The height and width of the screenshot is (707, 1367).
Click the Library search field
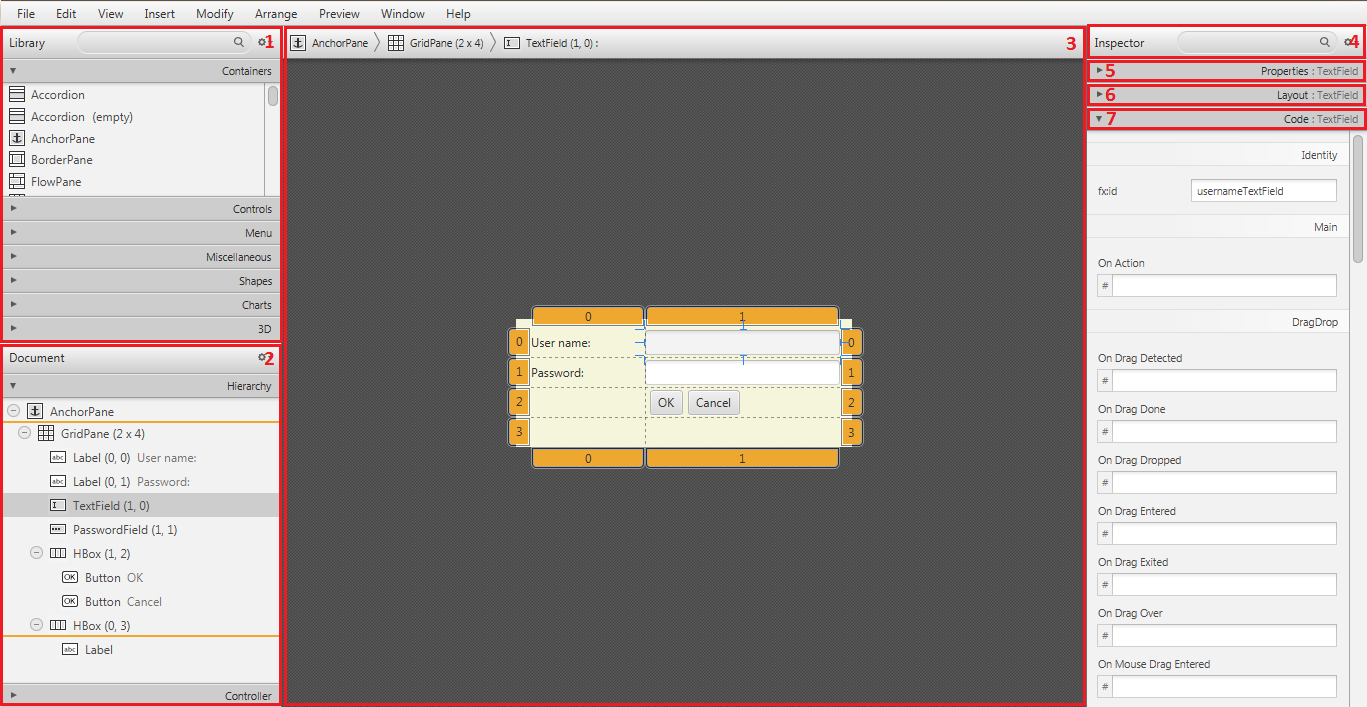(x=163, y=43)
